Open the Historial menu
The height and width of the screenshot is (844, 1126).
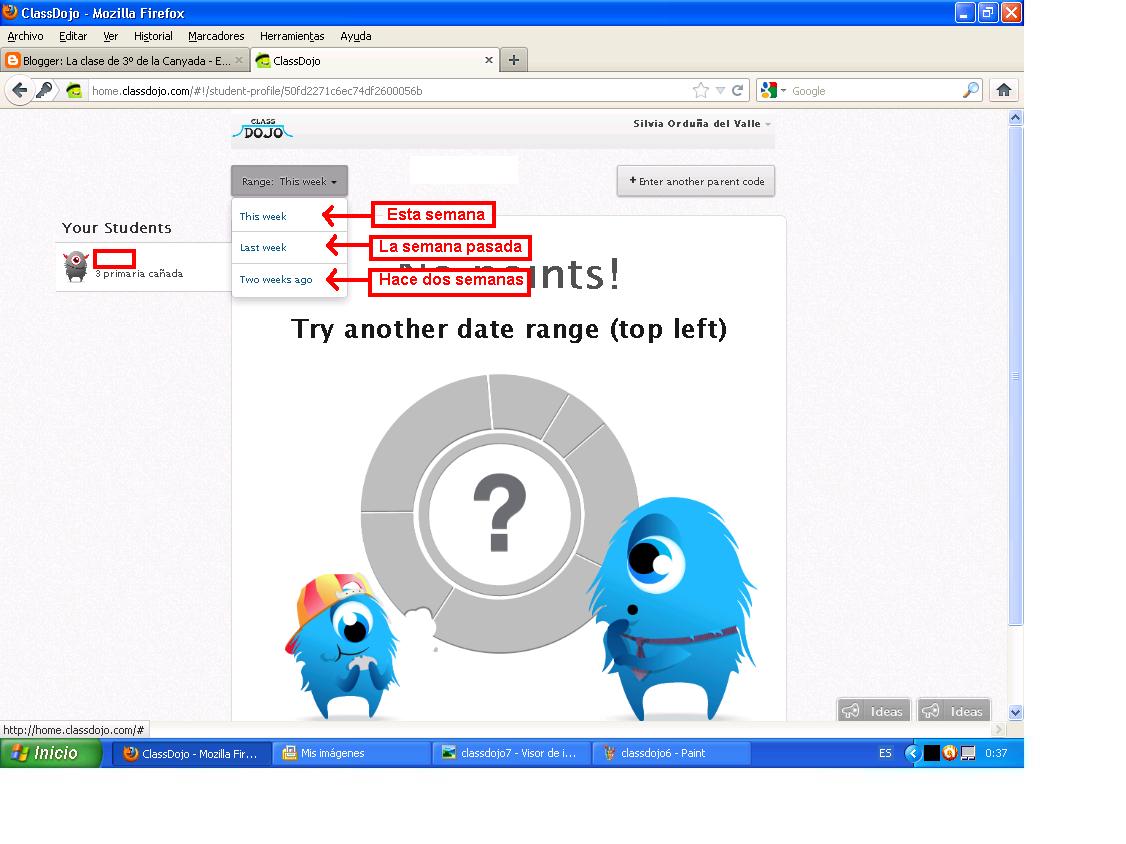153,36
